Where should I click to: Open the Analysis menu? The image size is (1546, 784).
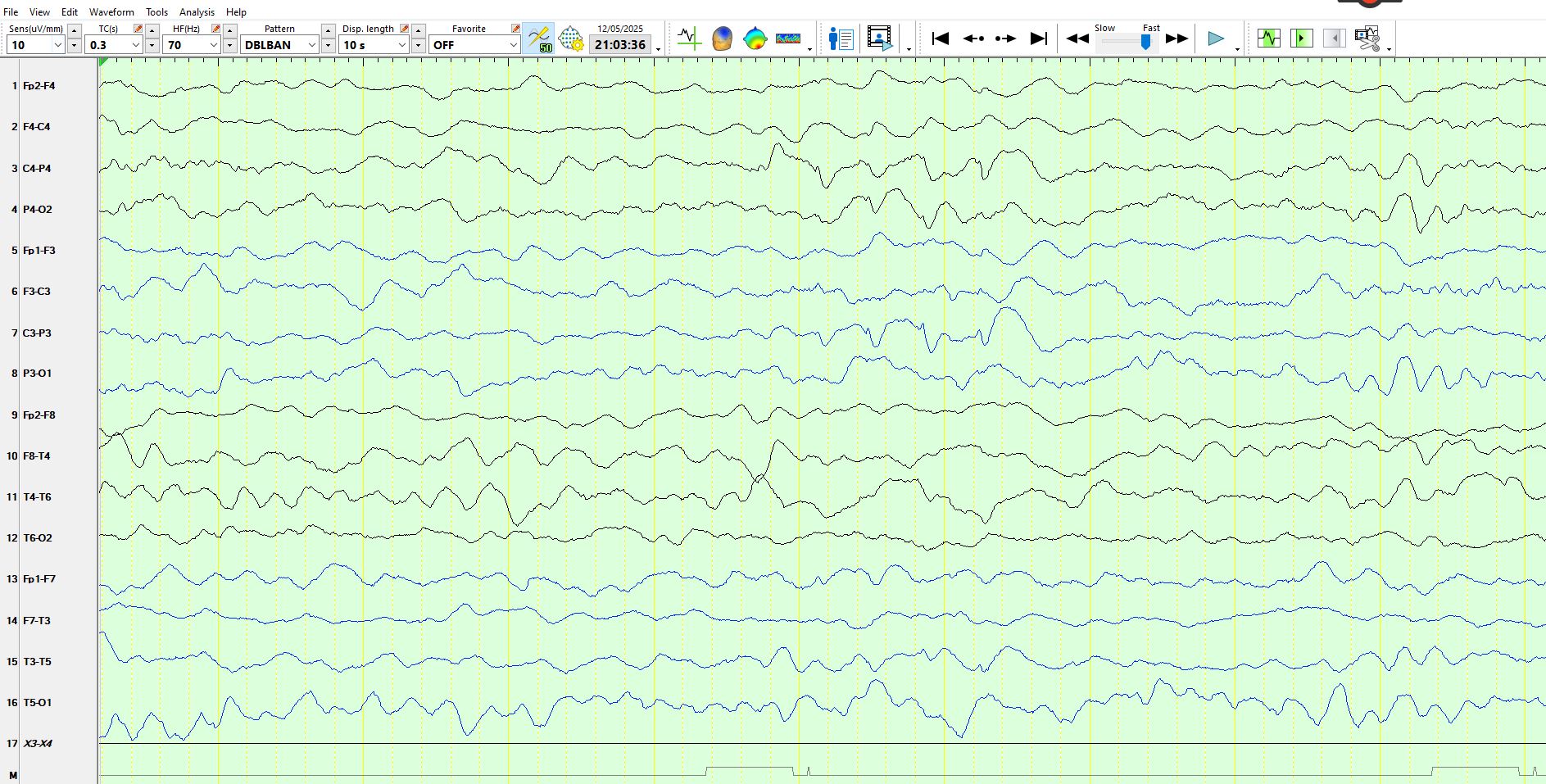coord(197,12)
